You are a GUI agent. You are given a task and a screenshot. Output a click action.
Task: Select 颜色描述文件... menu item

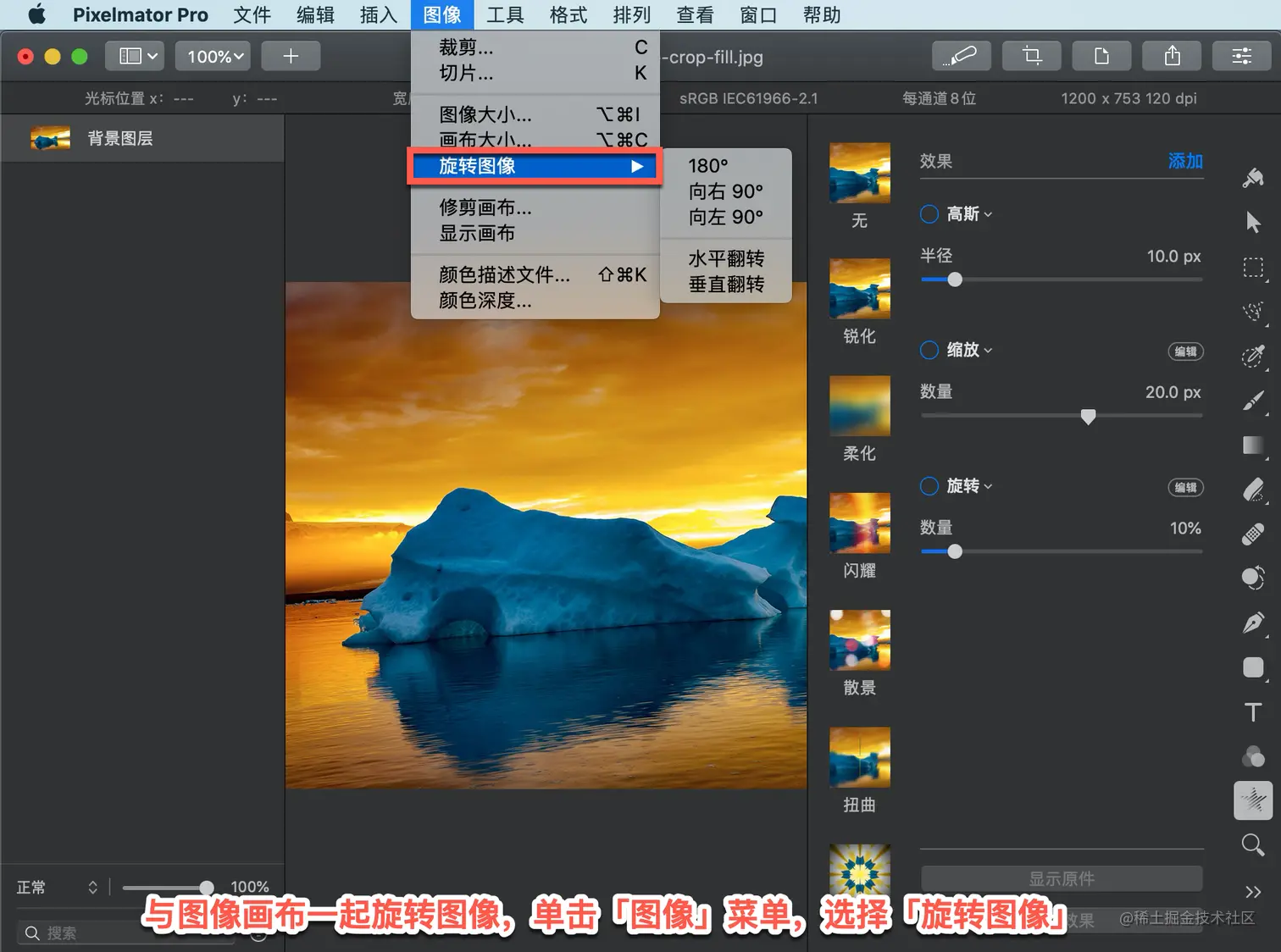point(535,274)
